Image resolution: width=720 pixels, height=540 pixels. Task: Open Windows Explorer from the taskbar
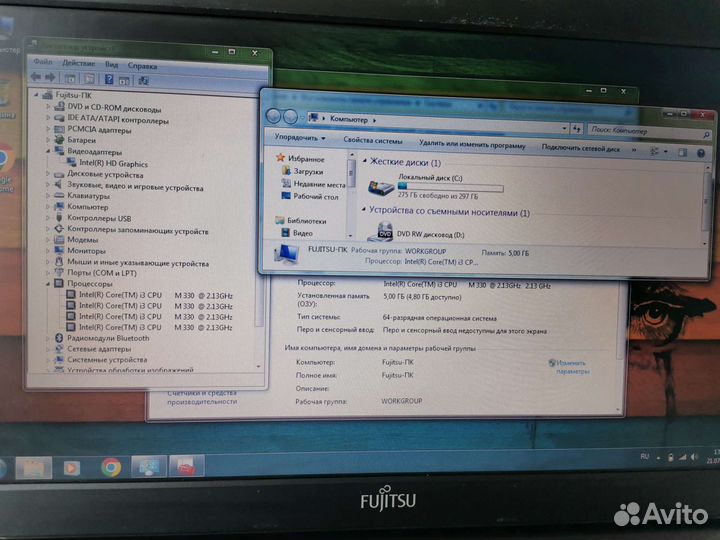[x=34, y=468]
